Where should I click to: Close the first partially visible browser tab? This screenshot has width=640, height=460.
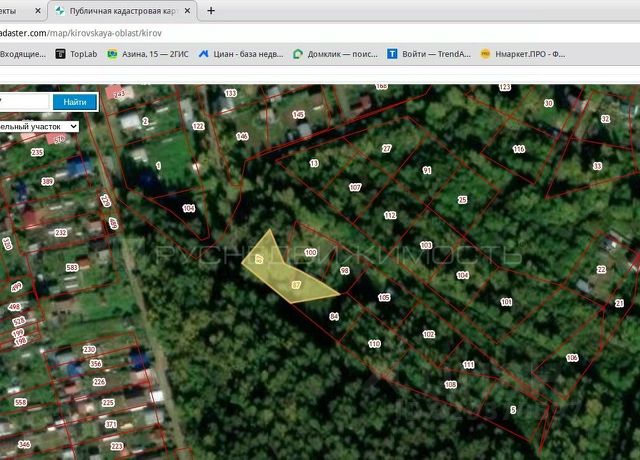click(38, 11)
